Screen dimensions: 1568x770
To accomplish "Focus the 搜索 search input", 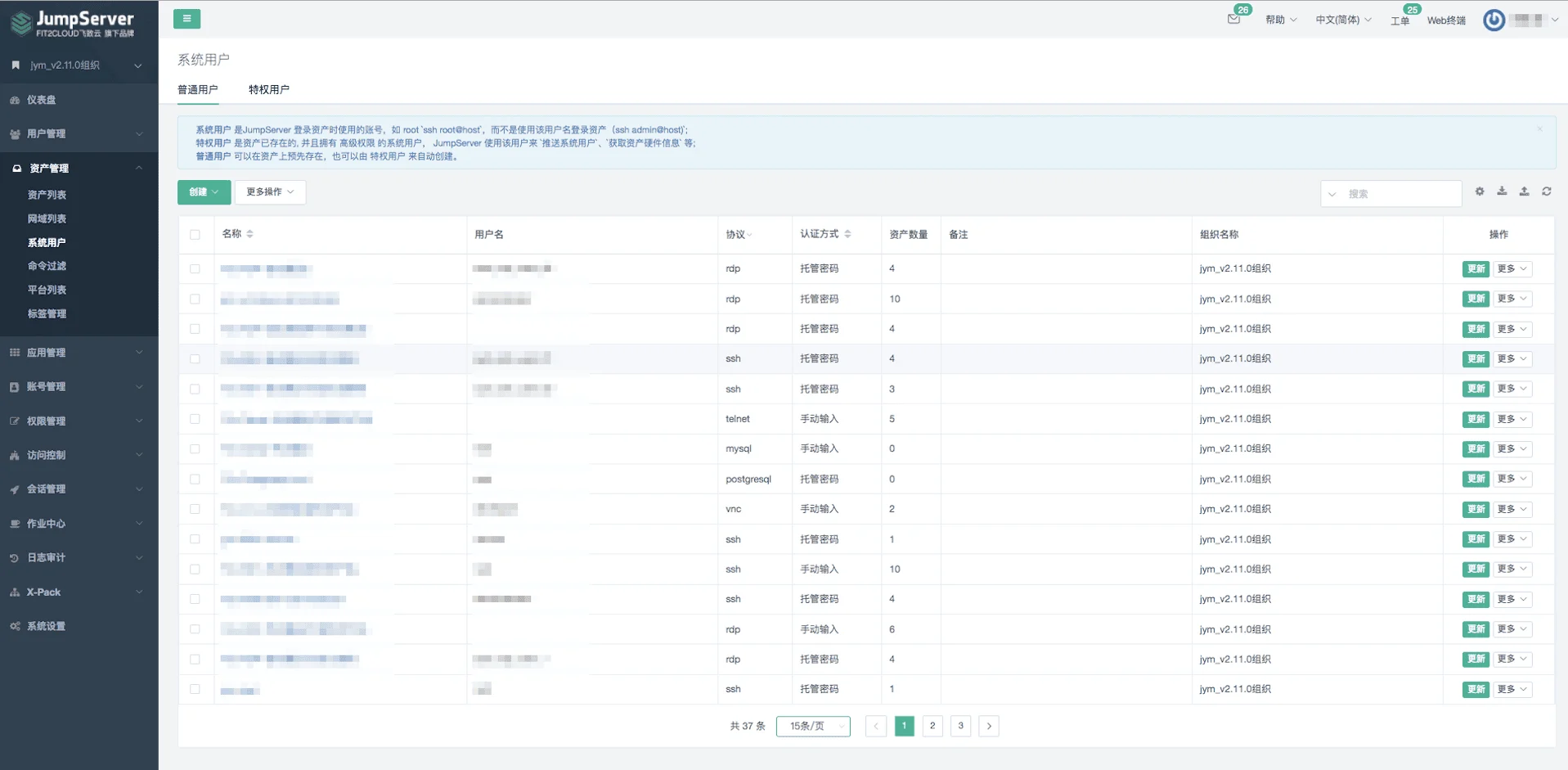I will pyautogui.click(x=1402, y=194).
